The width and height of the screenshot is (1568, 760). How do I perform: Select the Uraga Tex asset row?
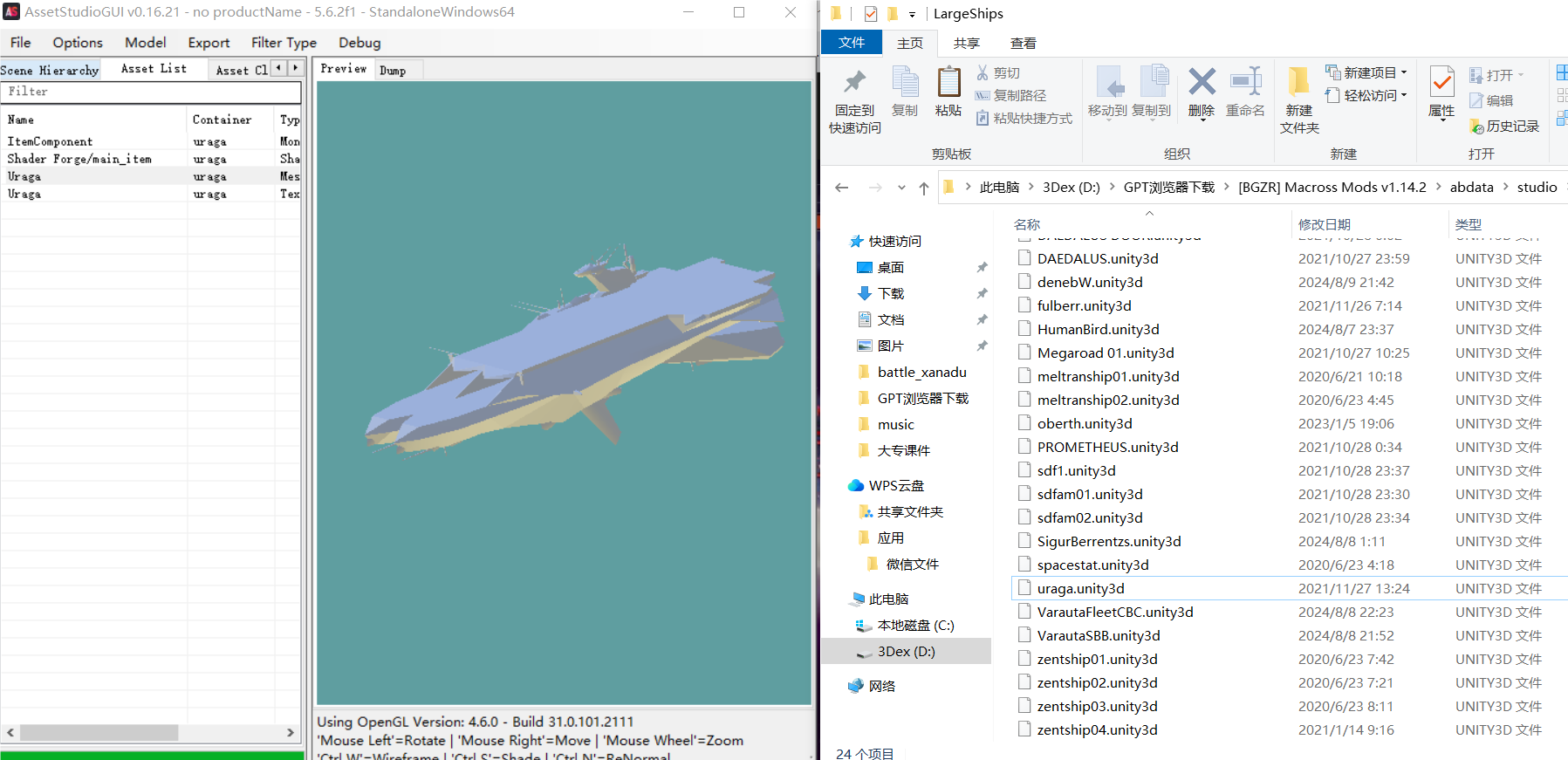(x=151, y=194)
